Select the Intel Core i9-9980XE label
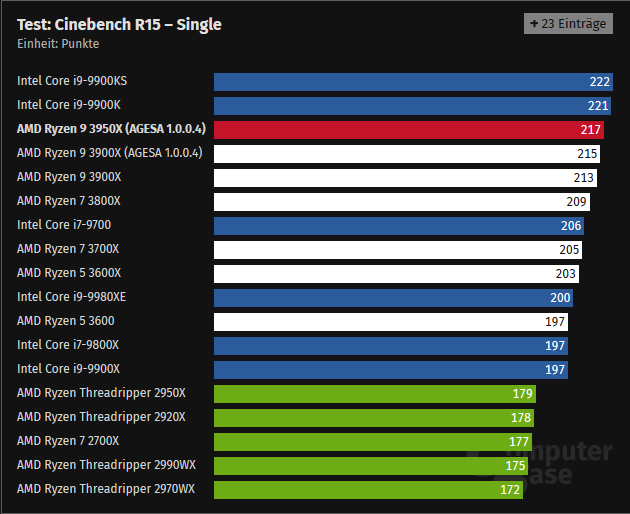The height and width of the screenshot is (514, 630). point(72,297)
